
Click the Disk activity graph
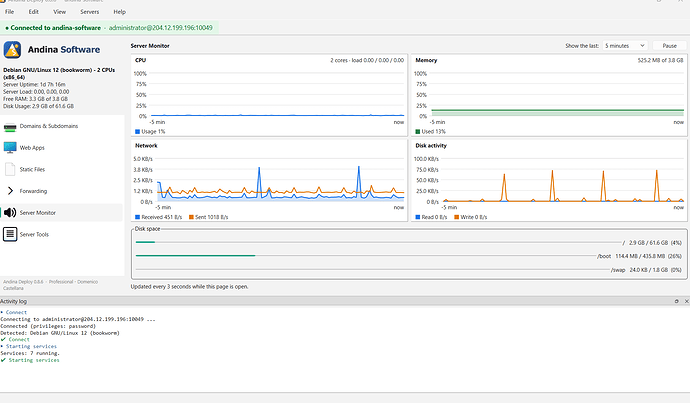tap(563, 180)
